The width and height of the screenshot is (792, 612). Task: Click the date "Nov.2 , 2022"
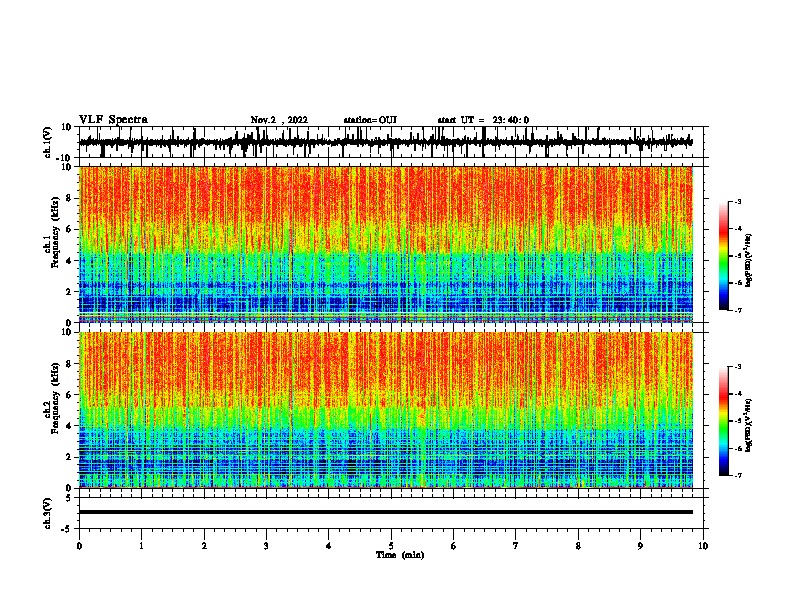pyautogui.click(x=279, y=120)
